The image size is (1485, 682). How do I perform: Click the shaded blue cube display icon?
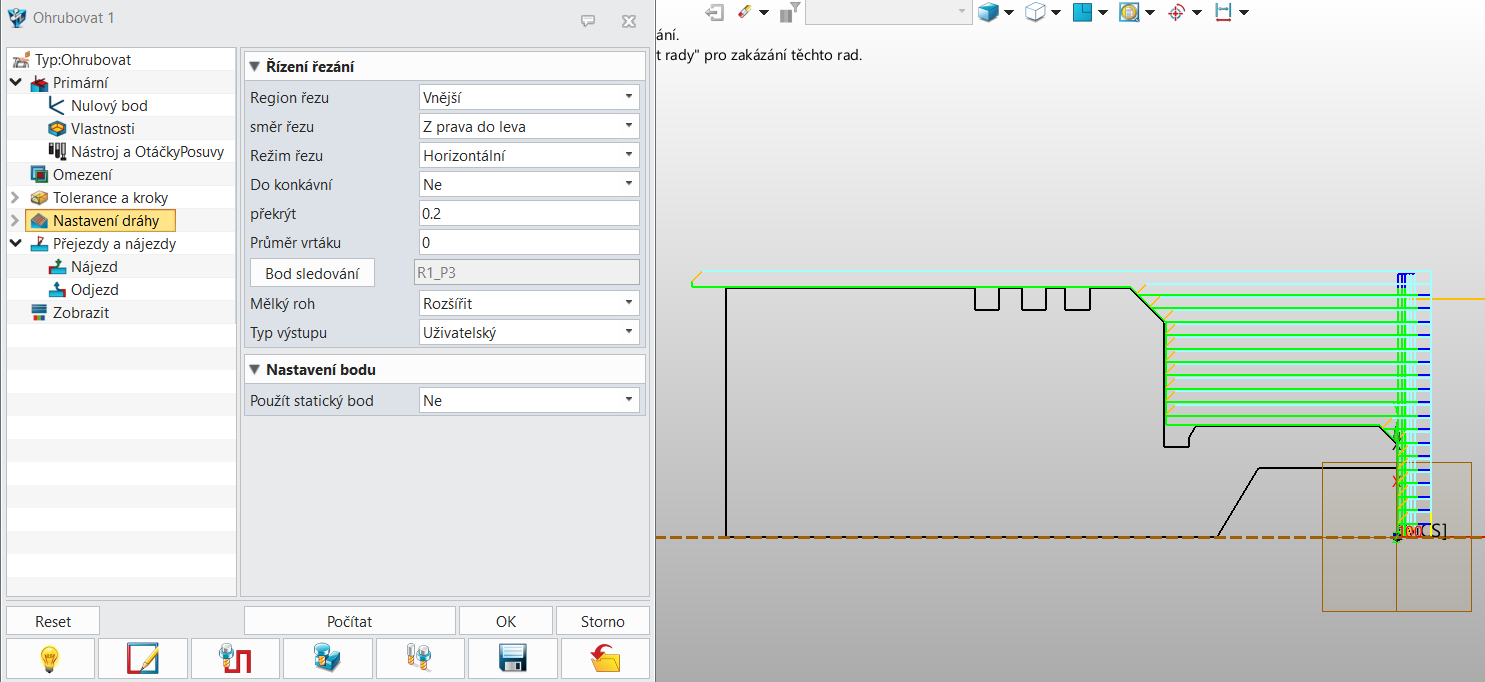coord(989,12)
